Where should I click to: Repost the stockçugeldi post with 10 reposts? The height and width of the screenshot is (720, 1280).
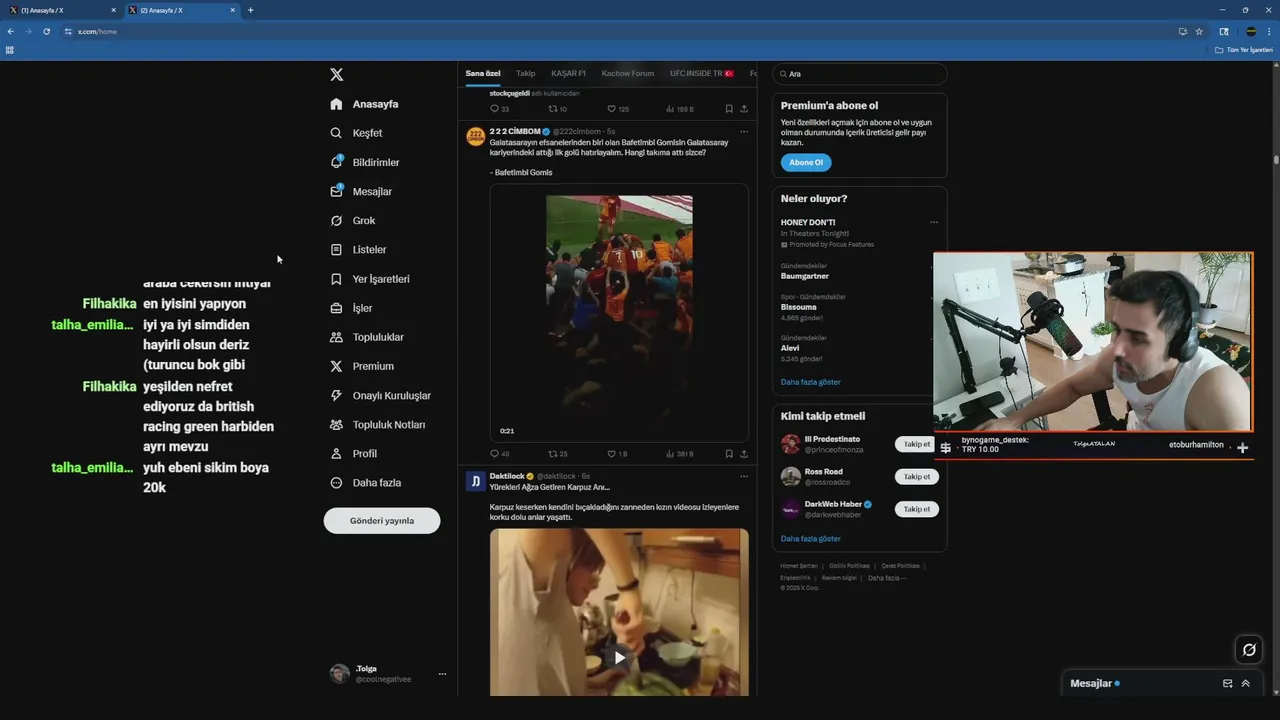click(x=553, y=109)
